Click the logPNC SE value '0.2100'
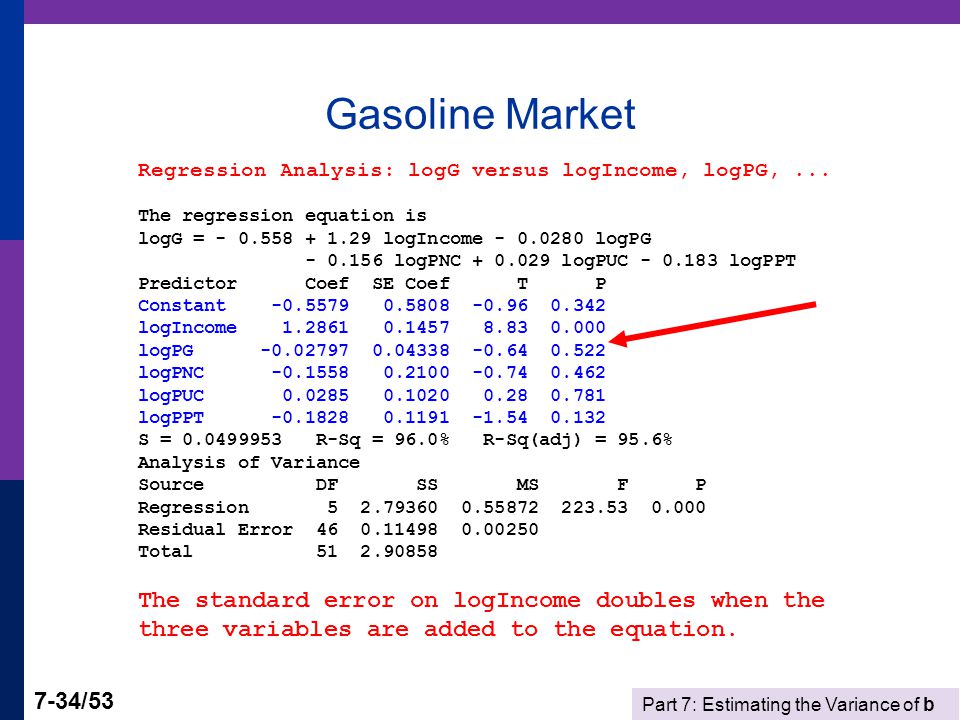The height and width of the screenshot is (720, 960). pyautogui.click(x=416, y=372)
